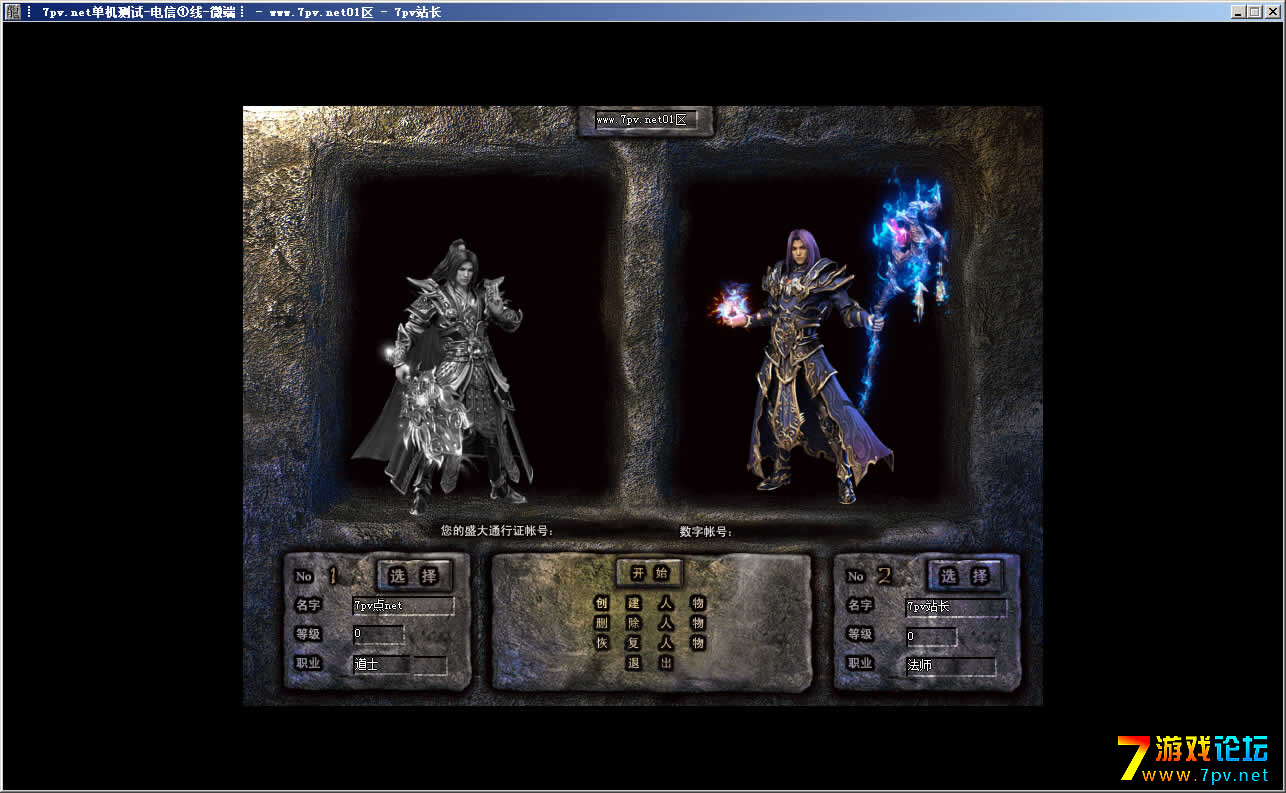Image resolution: width=1286 pixels, height=793 pixels.
Task: Exit the game via 退出
Action: point(650,663)
